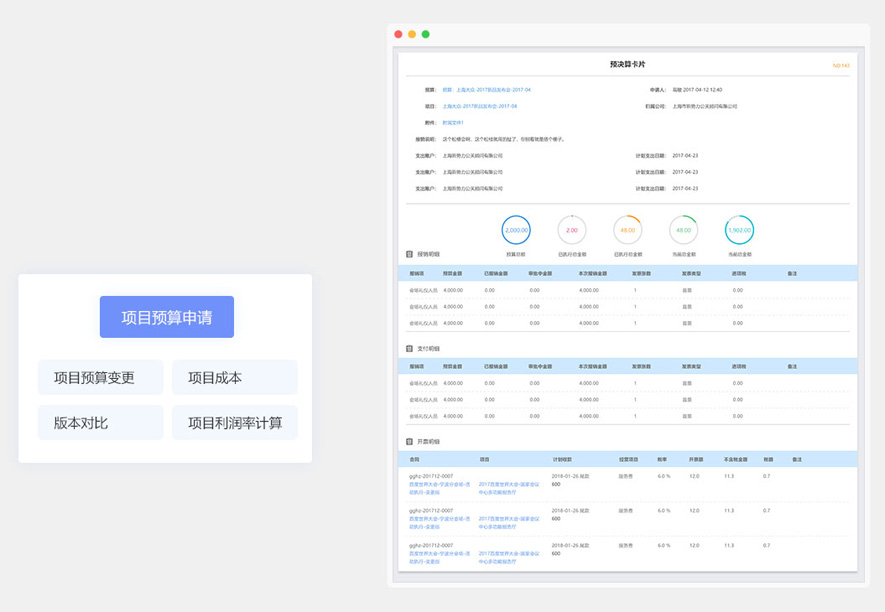Image resolution: width=885 pixels, height=612 pixels.
Task: Click the cyan 1,902.00 progress ring
Action: point(739,230)
